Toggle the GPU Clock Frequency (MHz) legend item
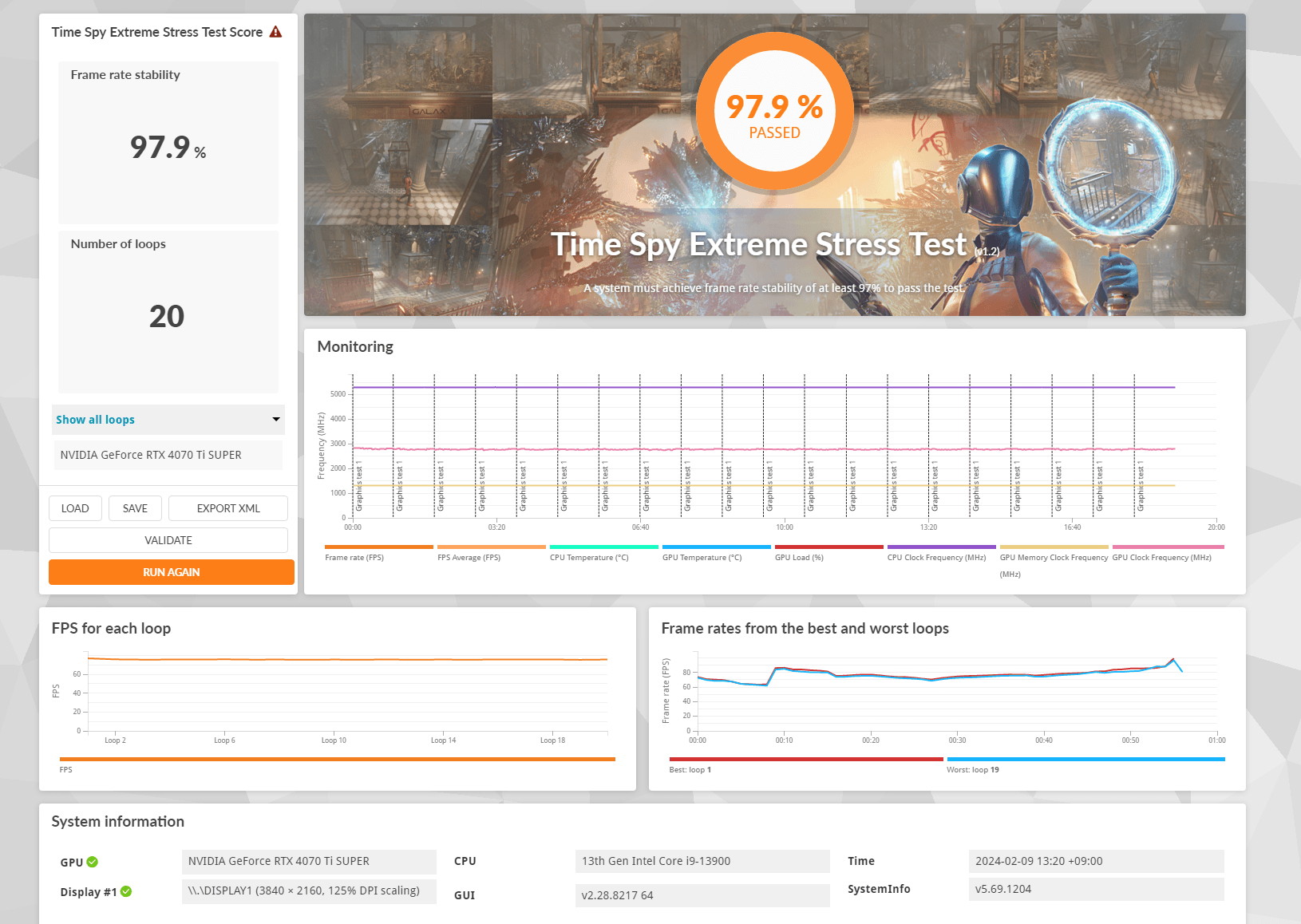1301x924 pixels. [1168, 552]
